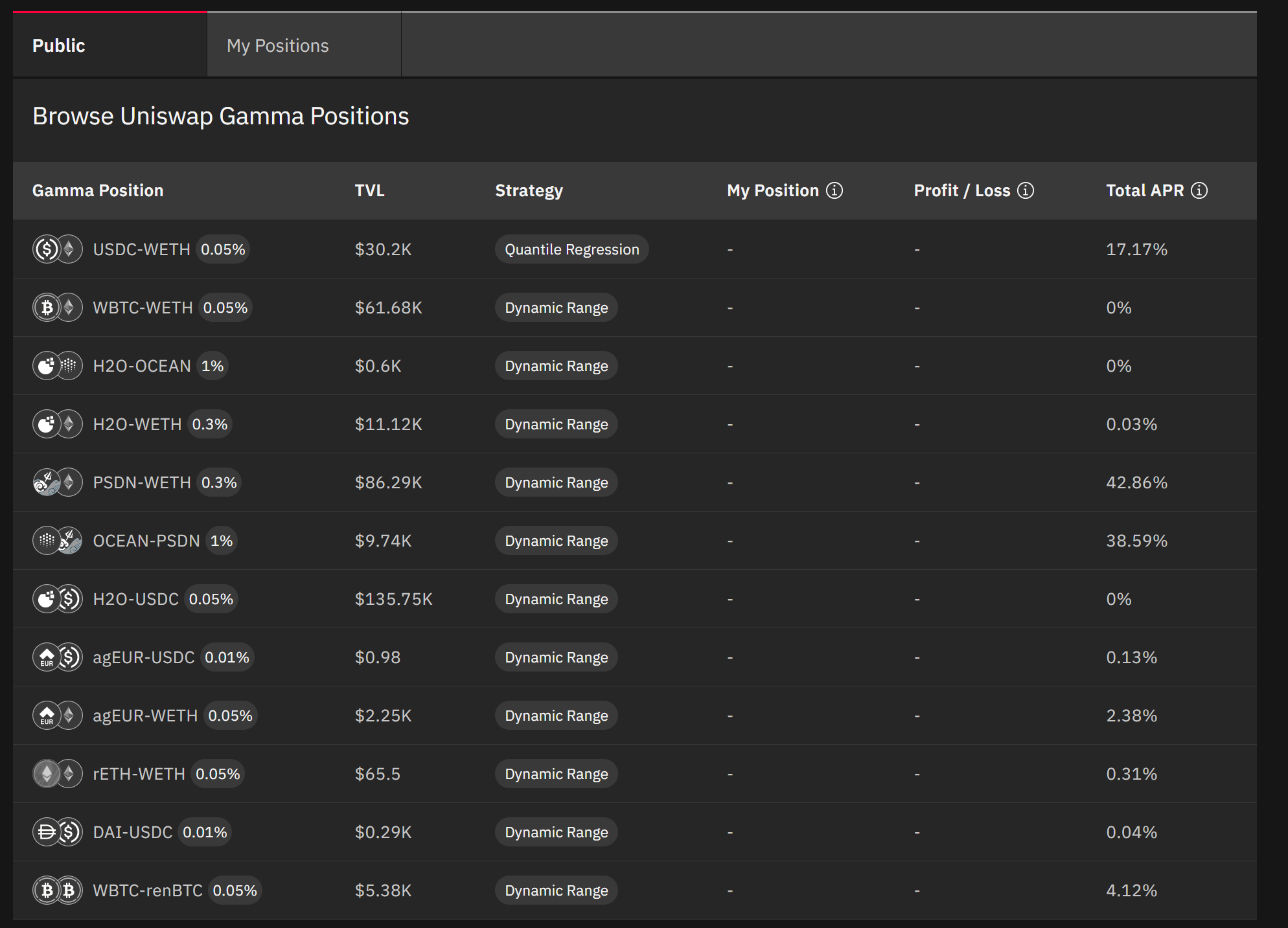Open the USDC-WETH position
1288x928 pixels.
click(635, 249)
